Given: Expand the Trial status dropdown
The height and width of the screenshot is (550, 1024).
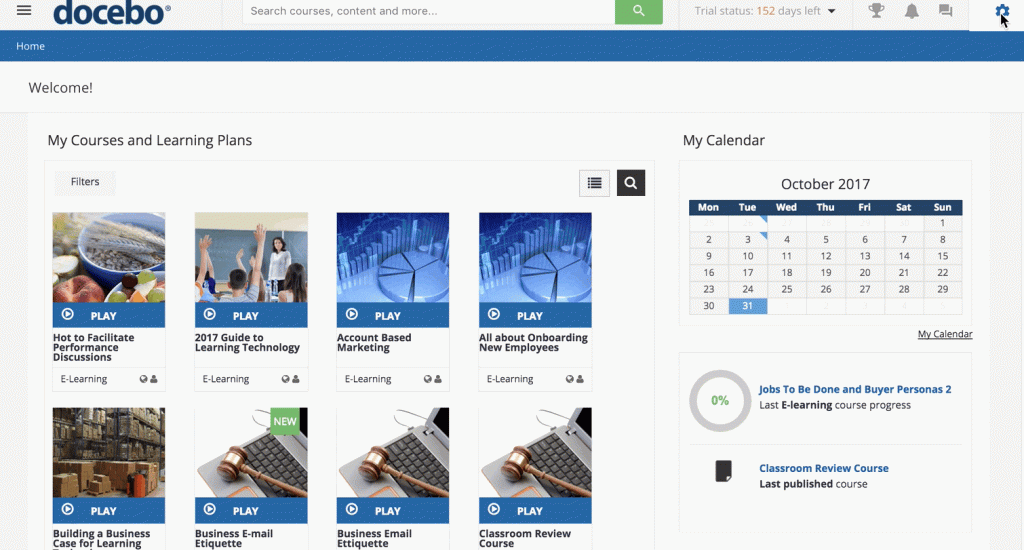Looking at the screenshot, I should [765, 11].
